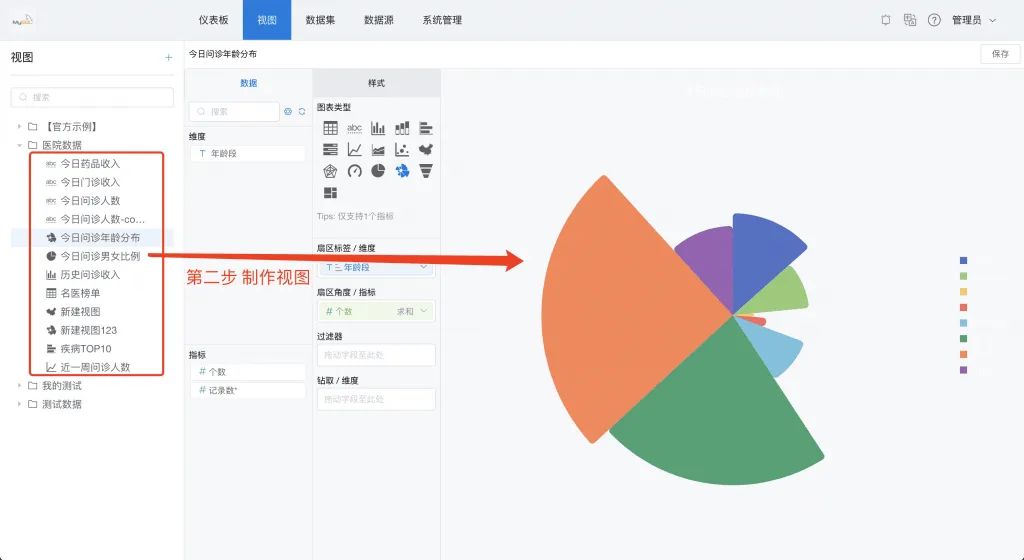The image size is (1024, 560).
Task: Collapse the 医院数据 folder
Action: click(19, 145)
